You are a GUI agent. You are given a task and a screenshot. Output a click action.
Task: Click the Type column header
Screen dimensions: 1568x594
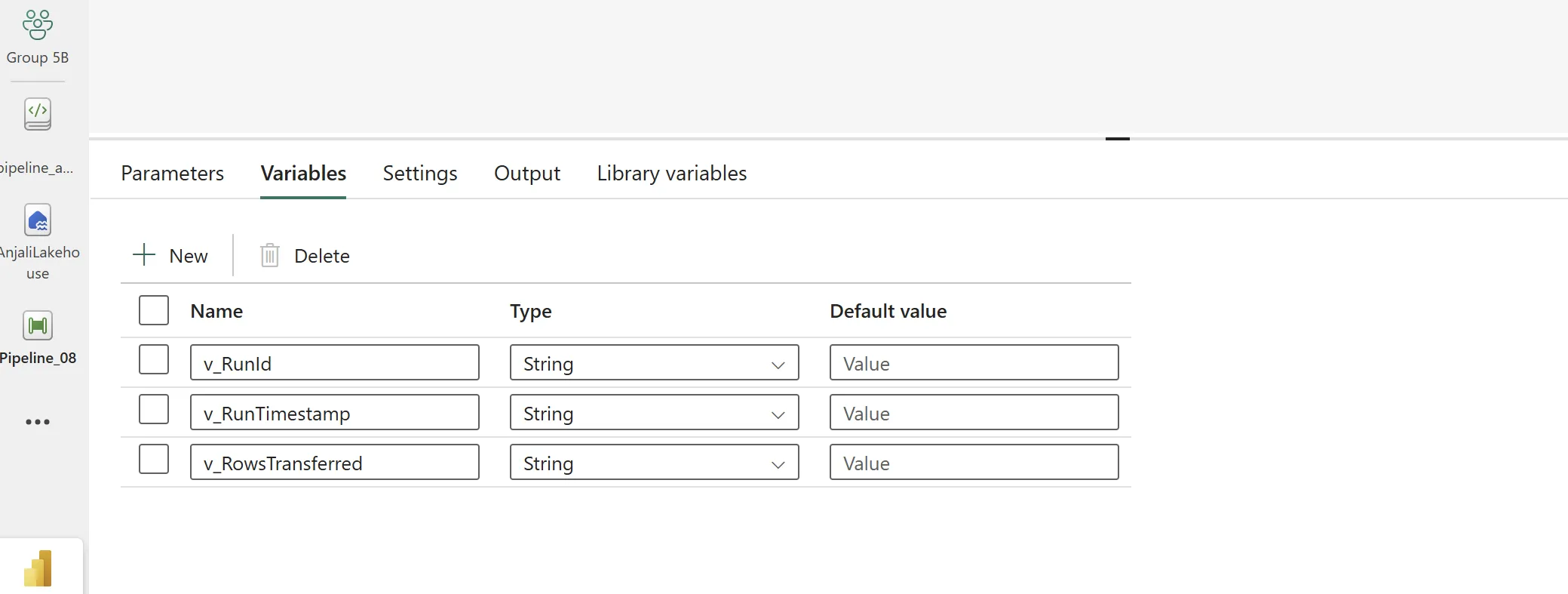(x=531, y=311)
